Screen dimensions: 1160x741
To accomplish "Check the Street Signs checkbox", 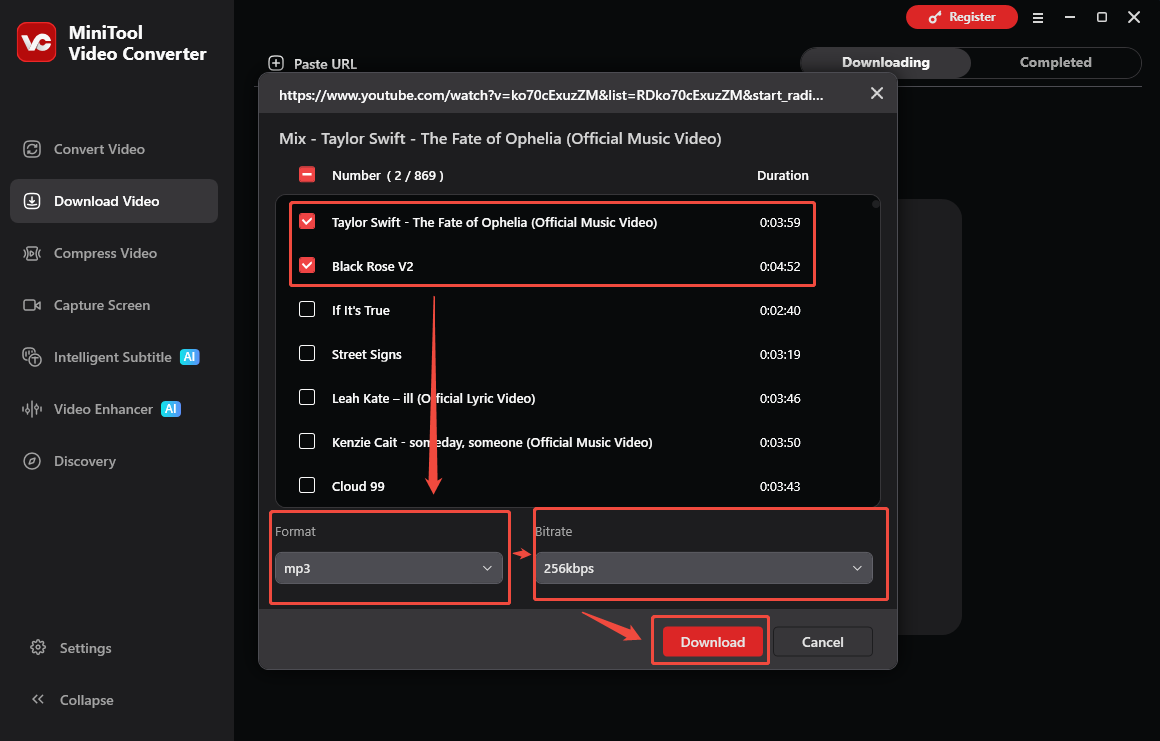I will tap(307, 353).
